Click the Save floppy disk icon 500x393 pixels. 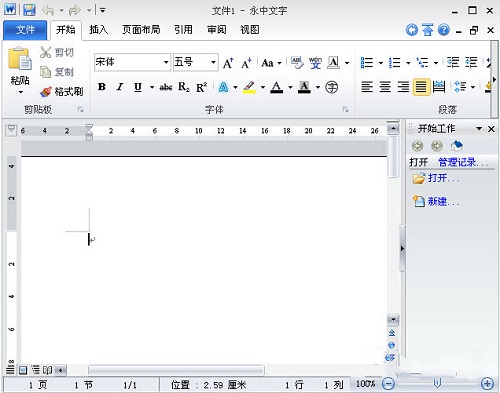pyautogui.click(x=29, y=10)
